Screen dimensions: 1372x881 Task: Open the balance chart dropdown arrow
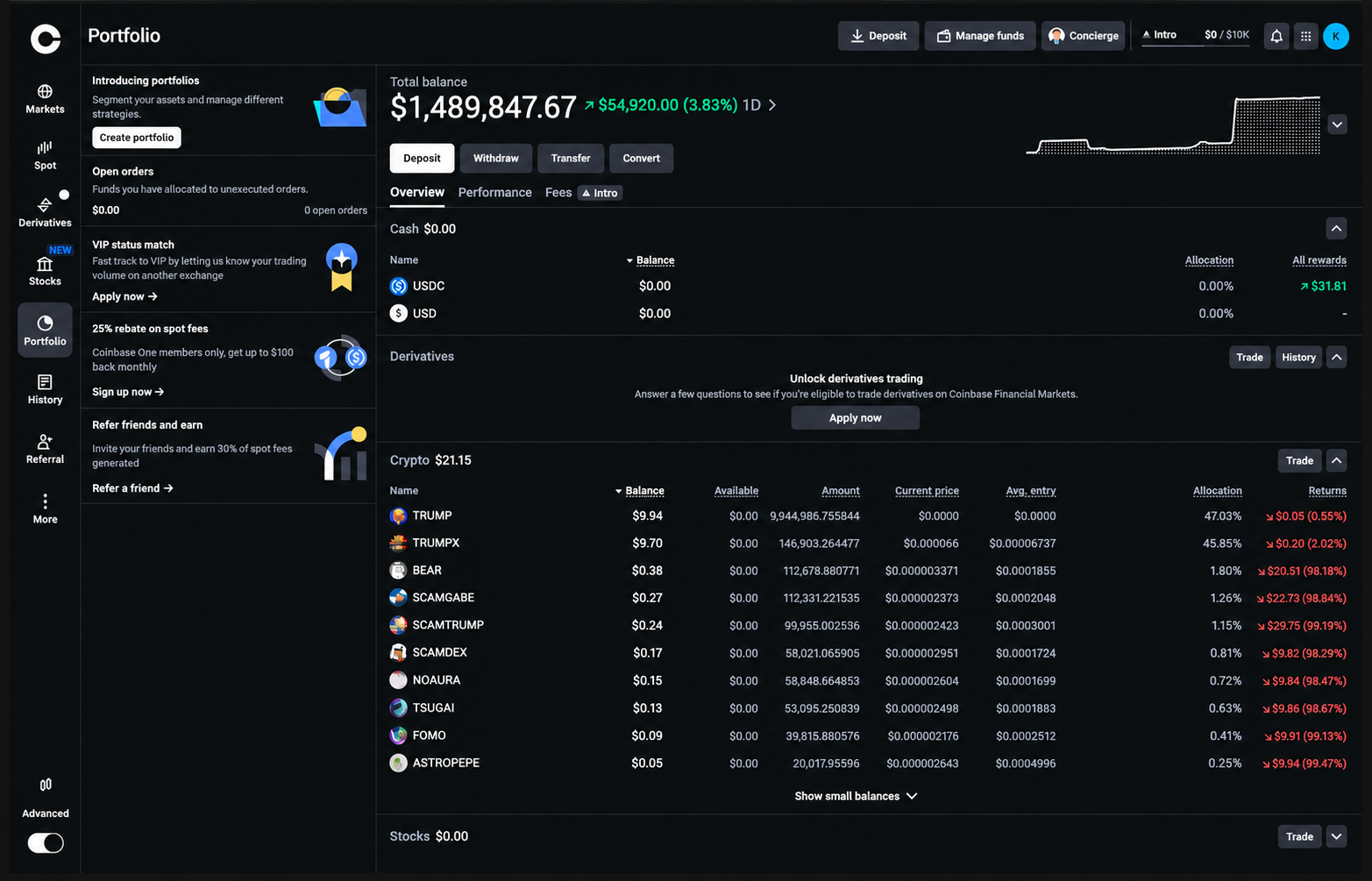(x=1337, y=124)
